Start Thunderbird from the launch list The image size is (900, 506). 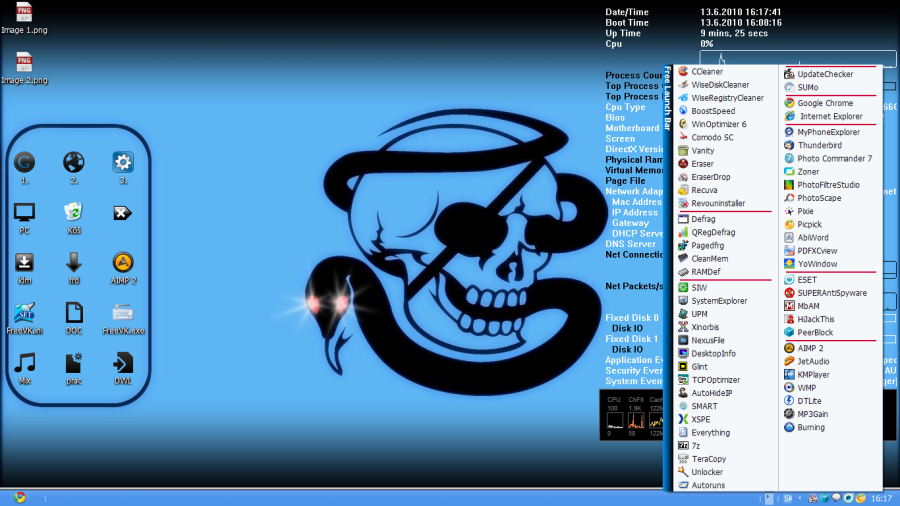(820, 145)
